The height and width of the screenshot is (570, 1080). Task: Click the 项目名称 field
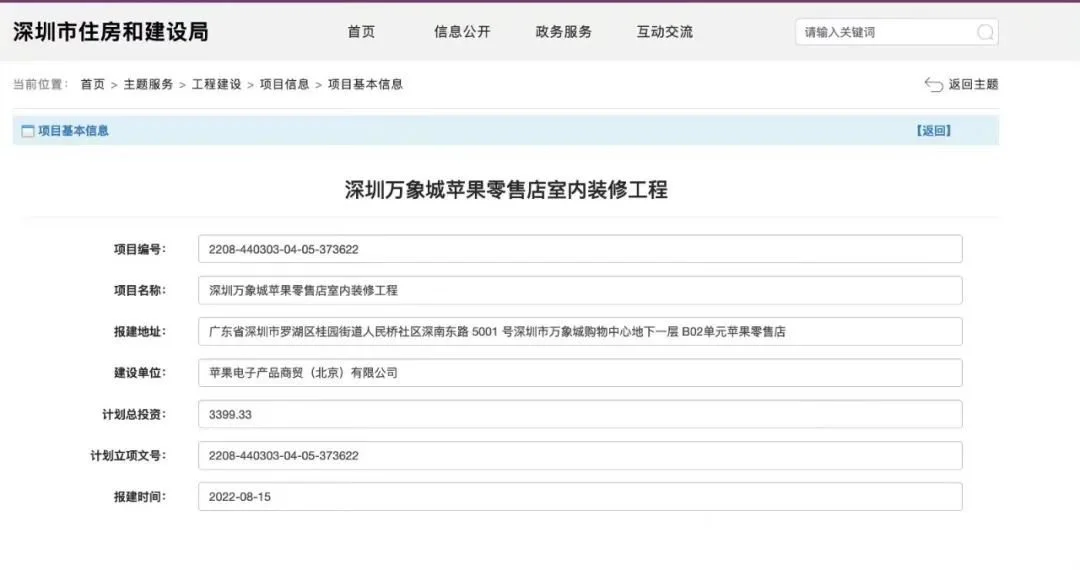[x=580, y=291]
